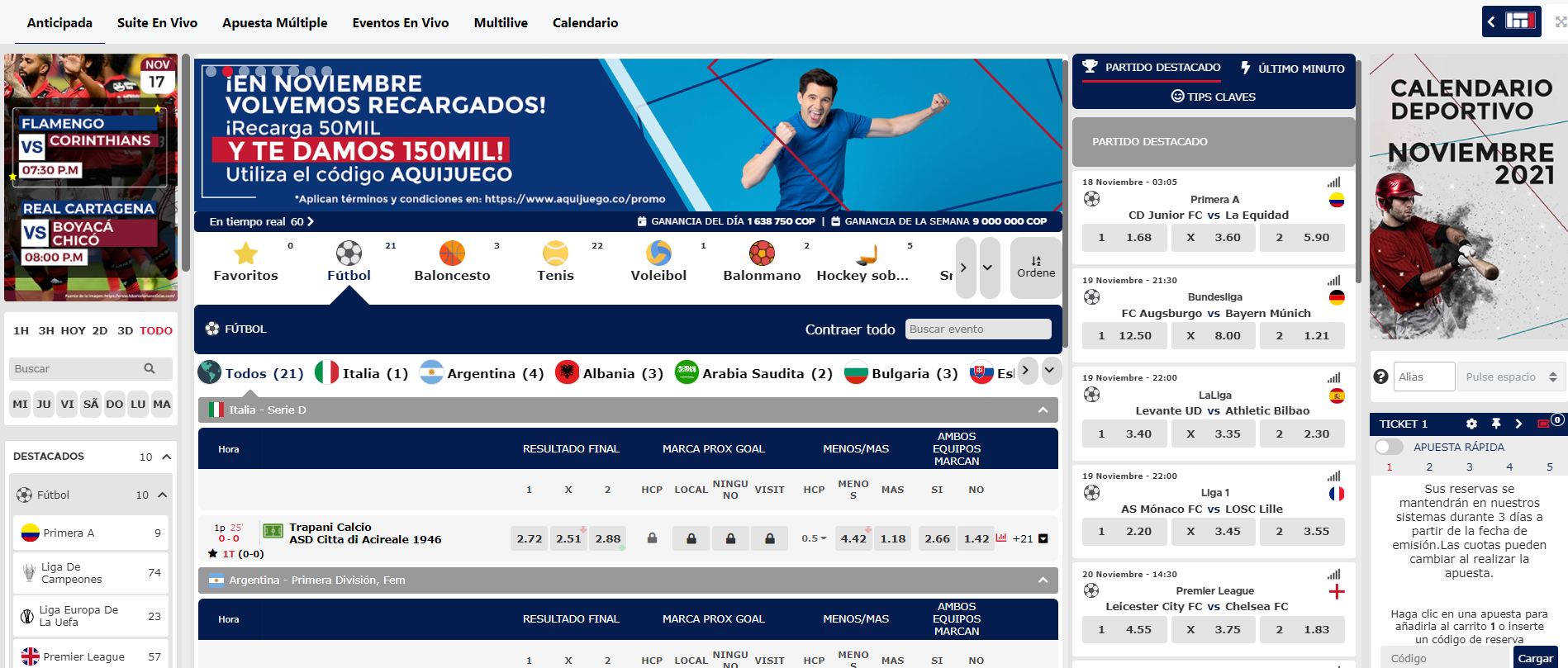Select the TODO time filter

156,330
